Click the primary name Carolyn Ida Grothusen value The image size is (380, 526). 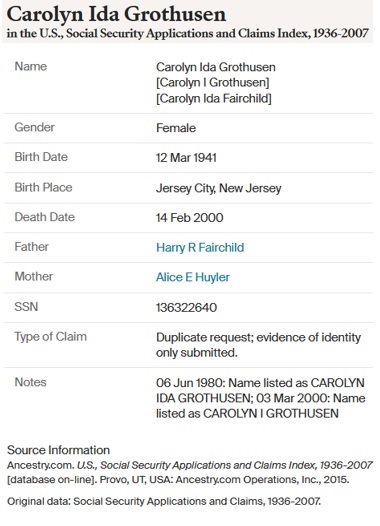216,67
